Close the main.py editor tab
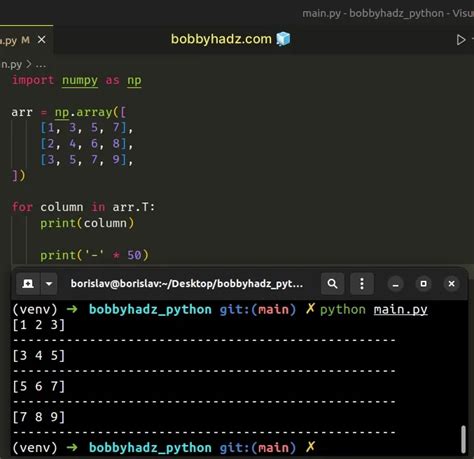This screenshot has width=474, height=459. click(42, 40)
